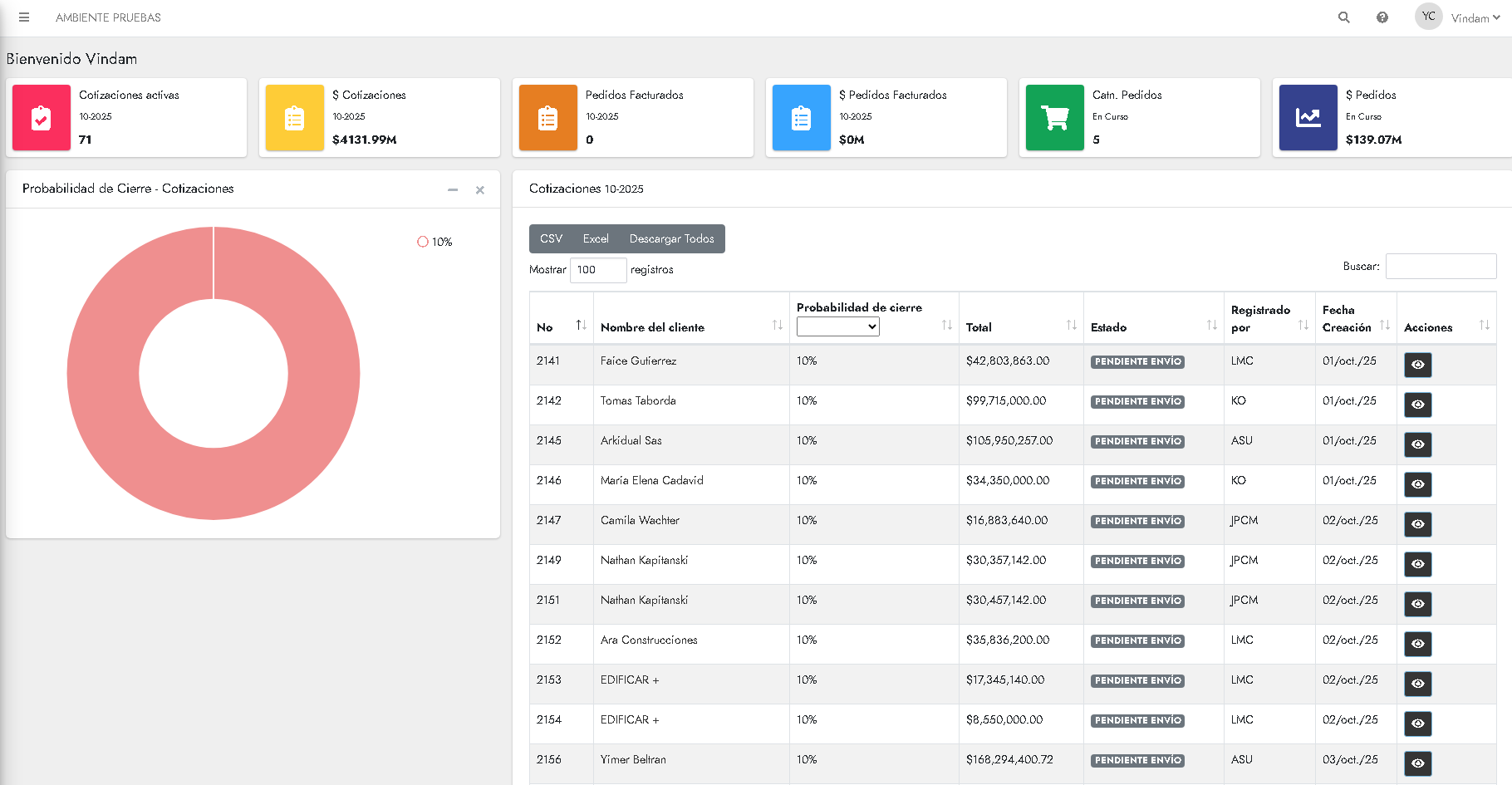Open the Probabilidad de cierre filter dropdown
This screenshot has width=1512, height=785.
tap(837, 327)
